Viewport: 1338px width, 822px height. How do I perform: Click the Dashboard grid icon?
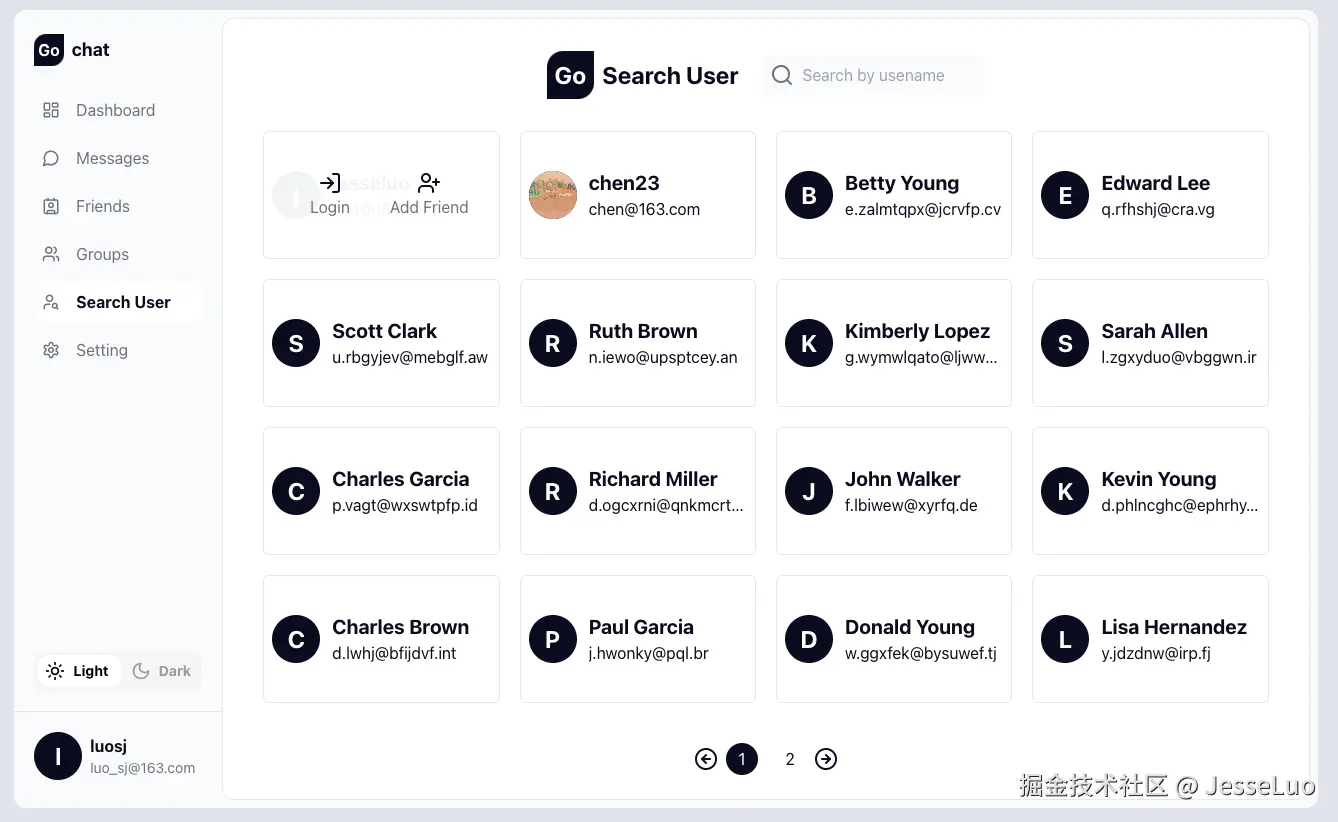point(51,110)
